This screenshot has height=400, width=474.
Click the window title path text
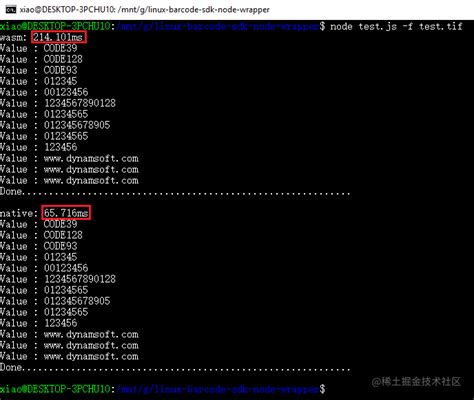tap(144, 9)
